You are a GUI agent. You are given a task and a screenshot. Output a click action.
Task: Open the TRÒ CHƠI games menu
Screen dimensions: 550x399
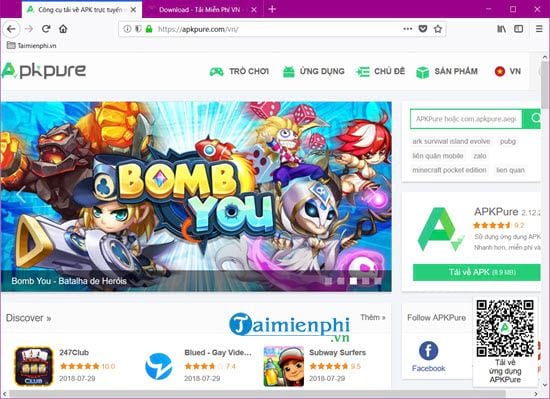click(x=239, y=72)
